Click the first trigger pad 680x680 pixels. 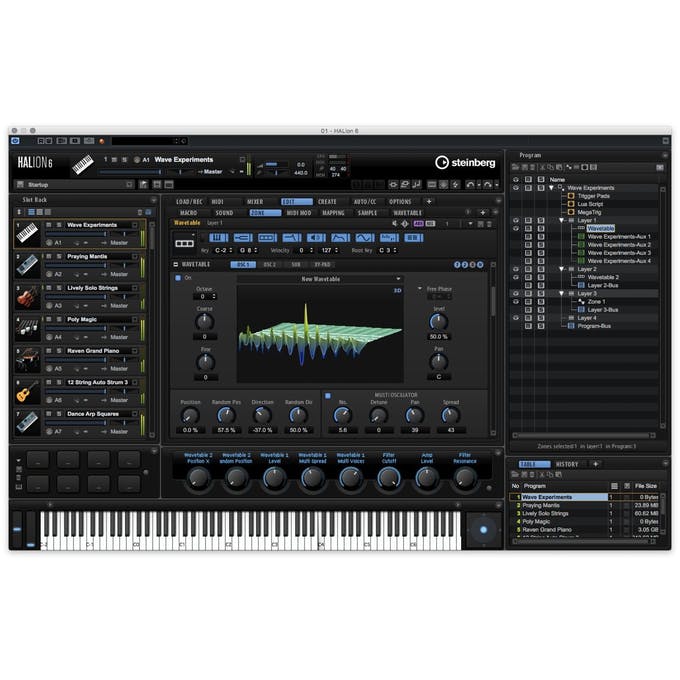tap(38, 459)
